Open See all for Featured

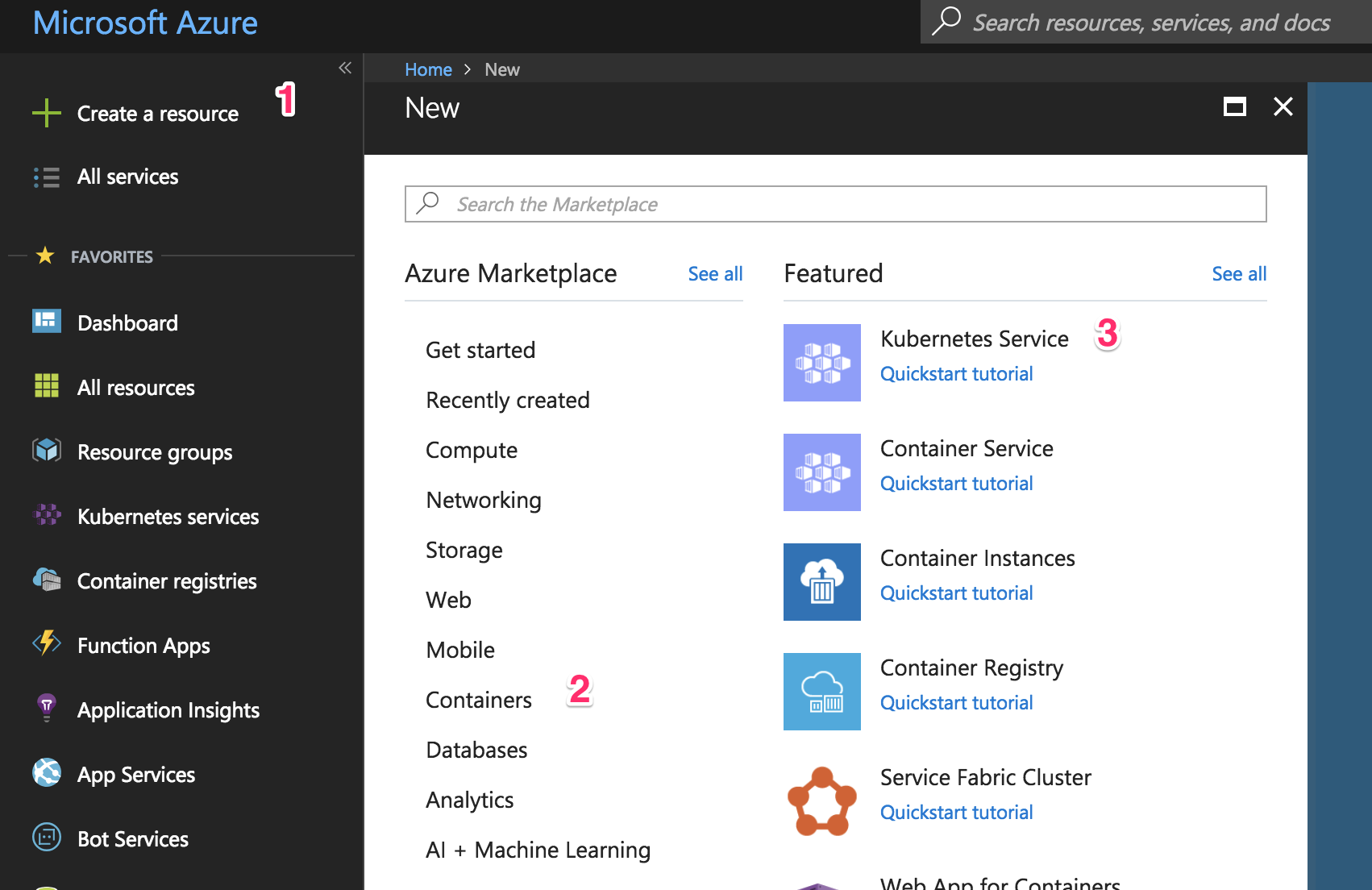pos(1239,274)
